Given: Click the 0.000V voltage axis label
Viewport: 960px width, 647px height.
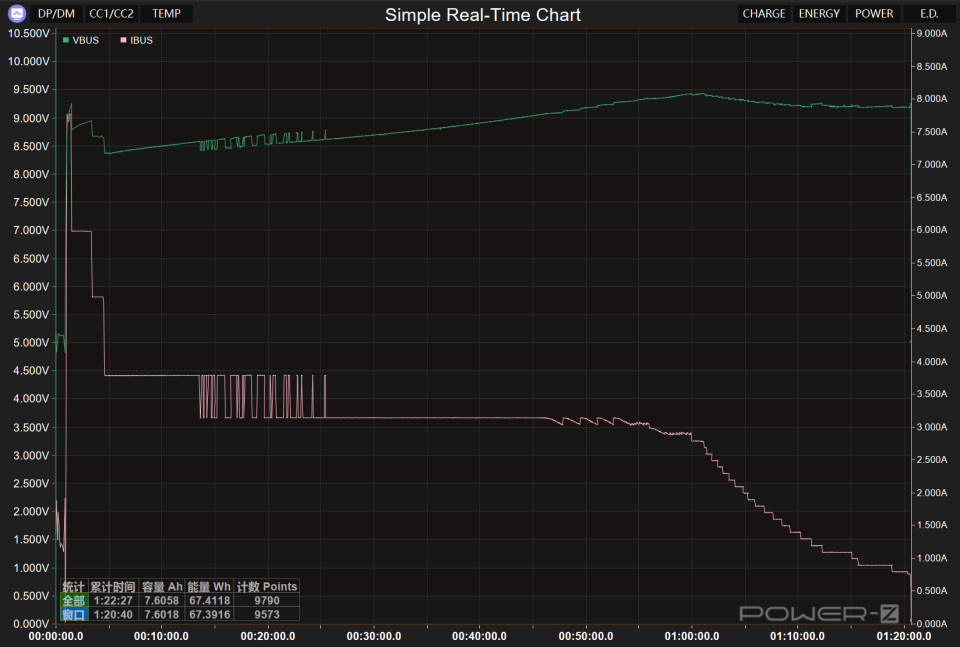Looking at the screenshot, I should pos(31,624).
